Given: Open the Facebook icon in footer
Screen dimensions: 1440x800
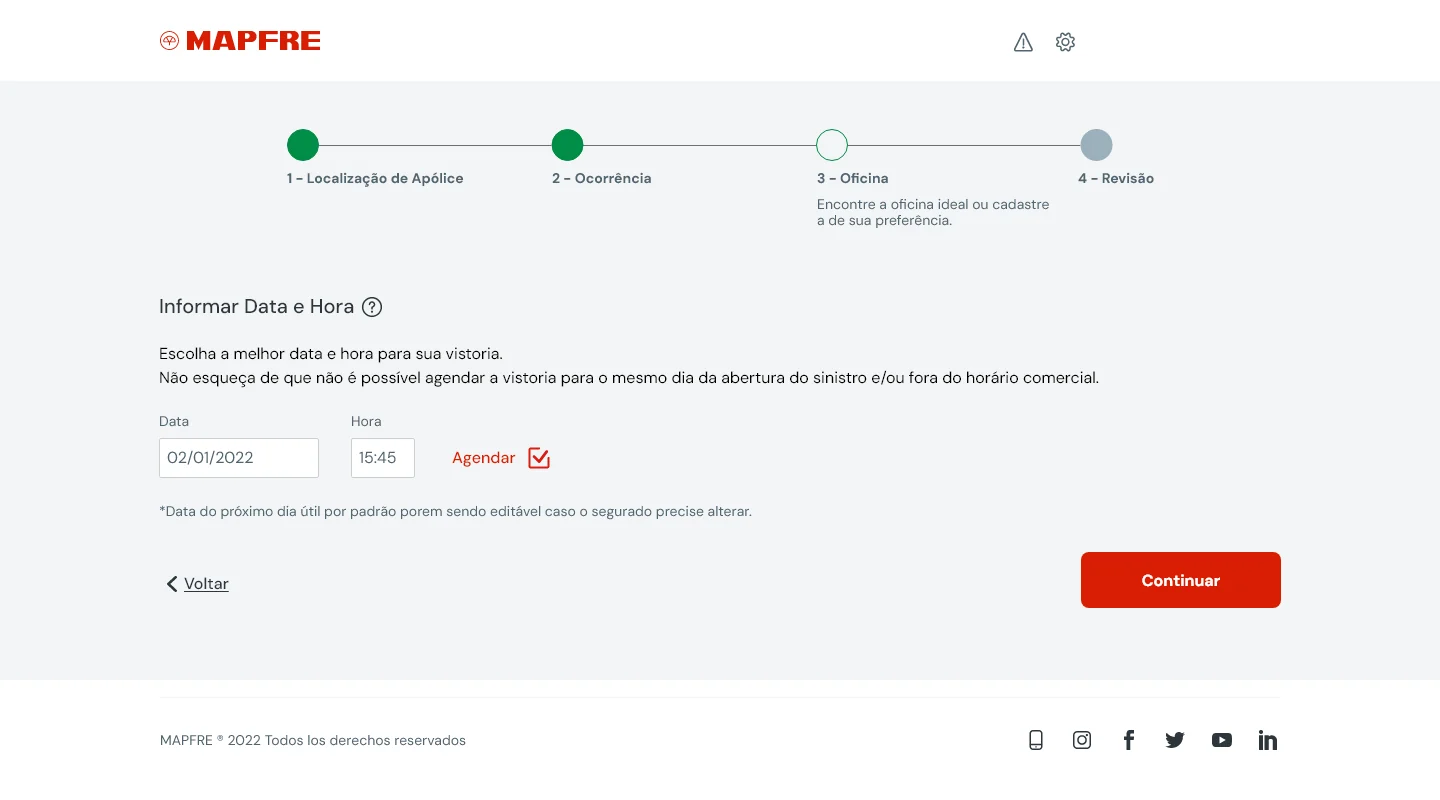Looking at the screenshot, I should click(1128, 740).
